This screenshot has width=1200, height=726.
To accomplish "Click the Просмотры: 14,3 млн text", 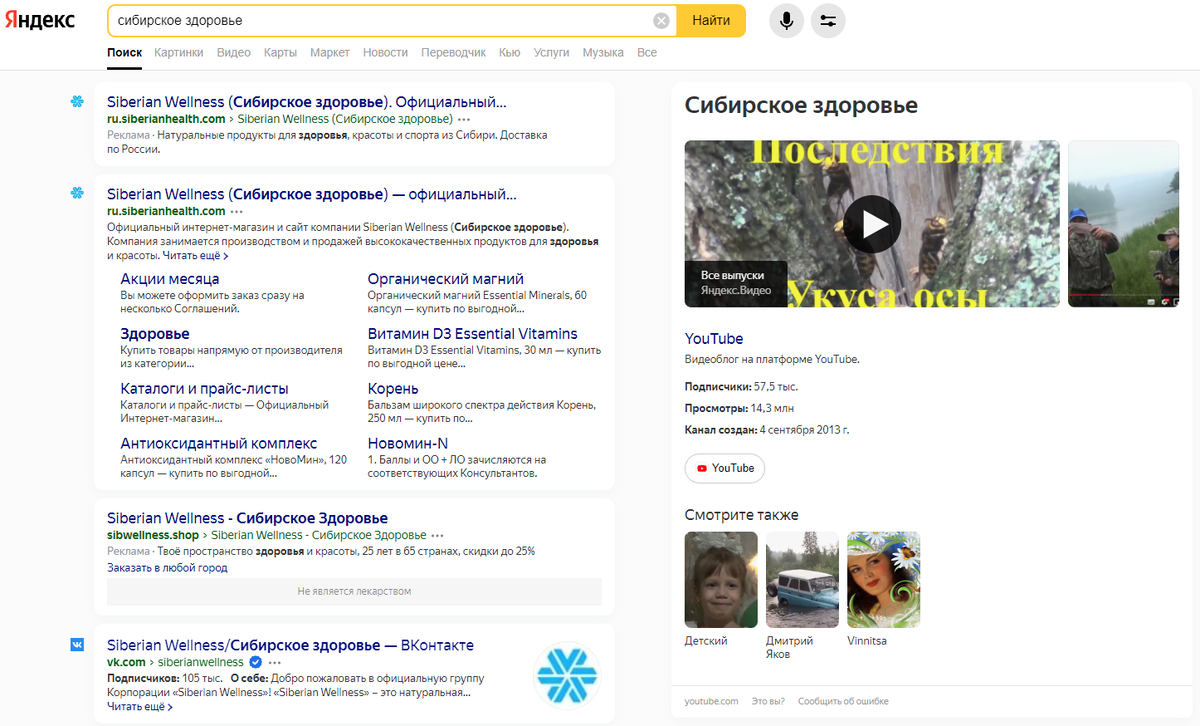I will [741, 408].
